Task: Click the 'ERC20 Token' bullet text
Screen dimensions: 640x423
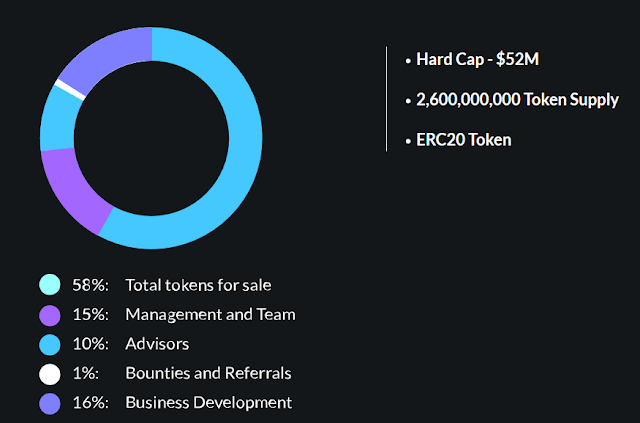Action: [x=464, y=140]
